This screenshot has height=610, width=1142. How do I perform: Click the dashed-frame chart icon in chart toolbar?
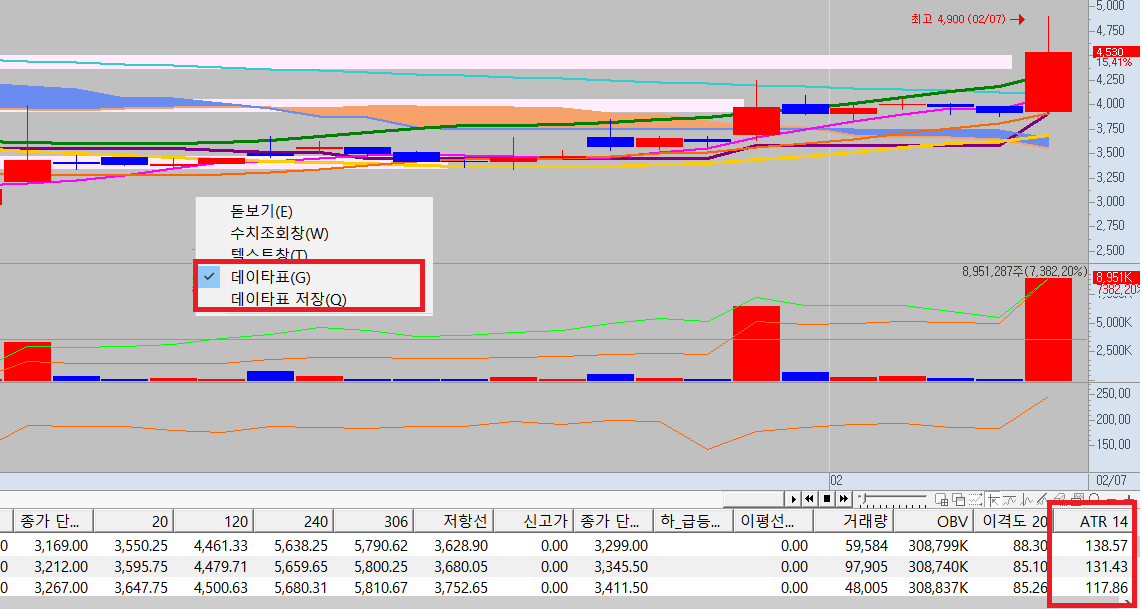975,499
